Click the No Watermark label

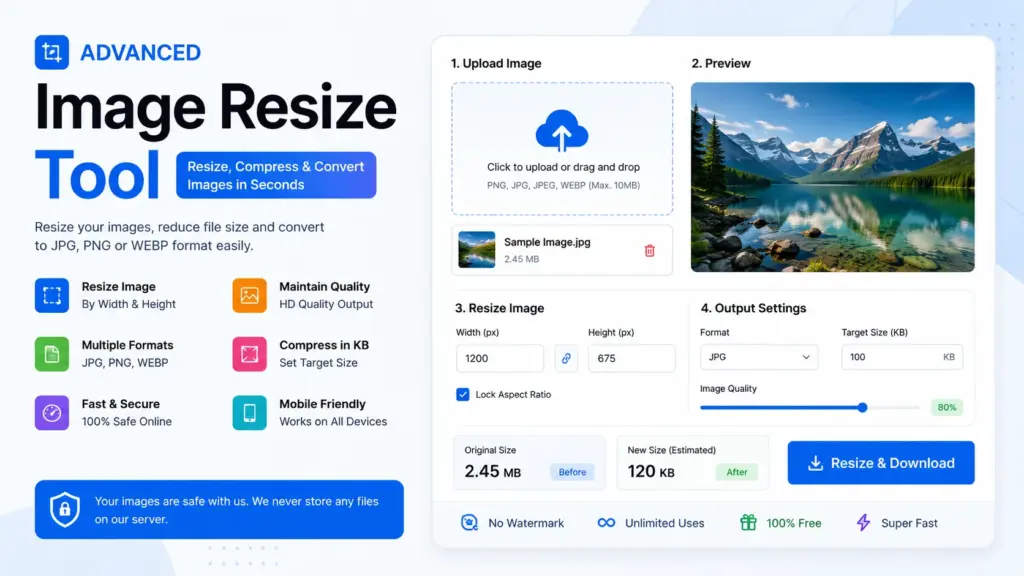(526, 523)
